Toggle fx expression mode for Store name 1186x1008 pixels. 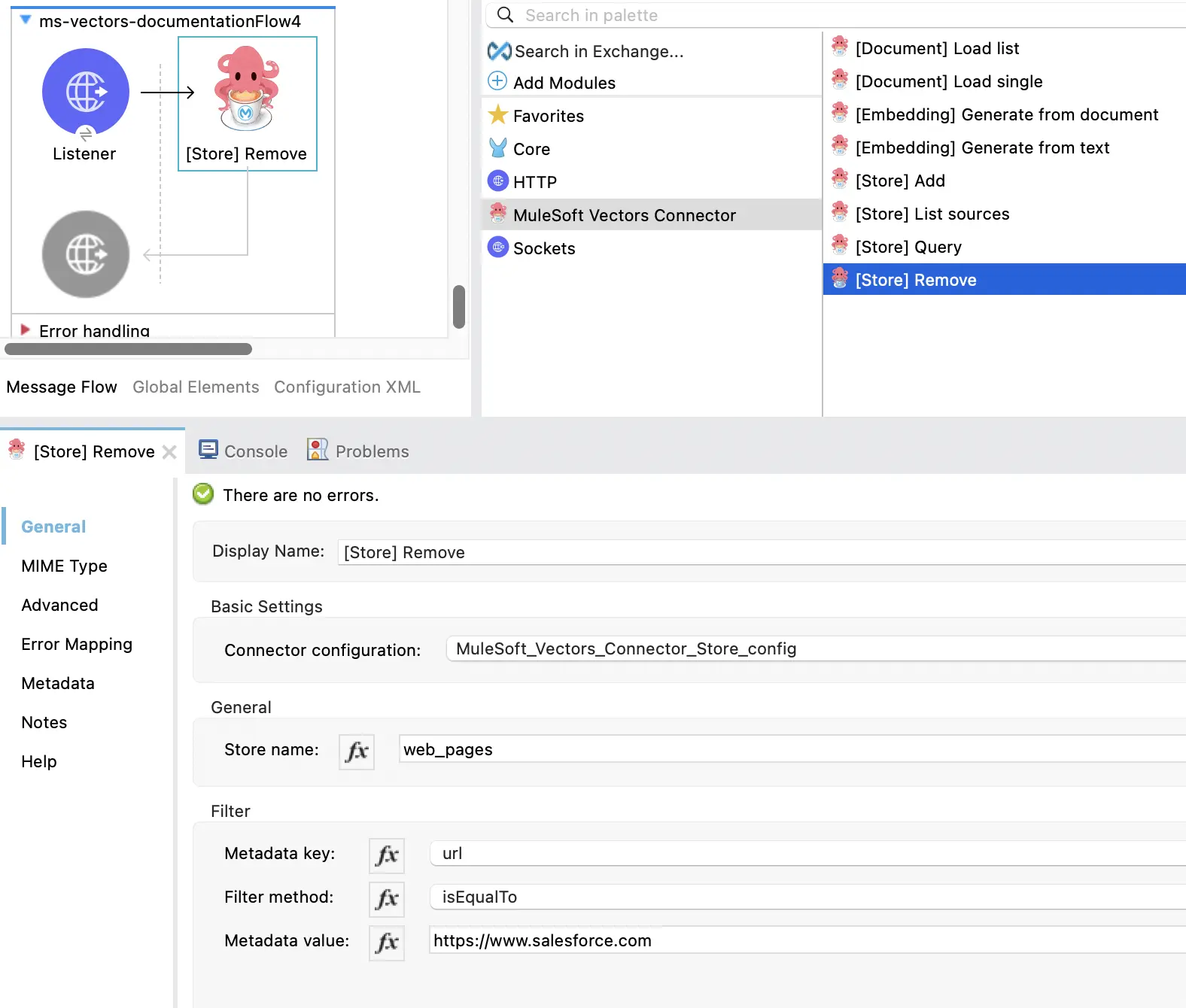tap(357, 751)
